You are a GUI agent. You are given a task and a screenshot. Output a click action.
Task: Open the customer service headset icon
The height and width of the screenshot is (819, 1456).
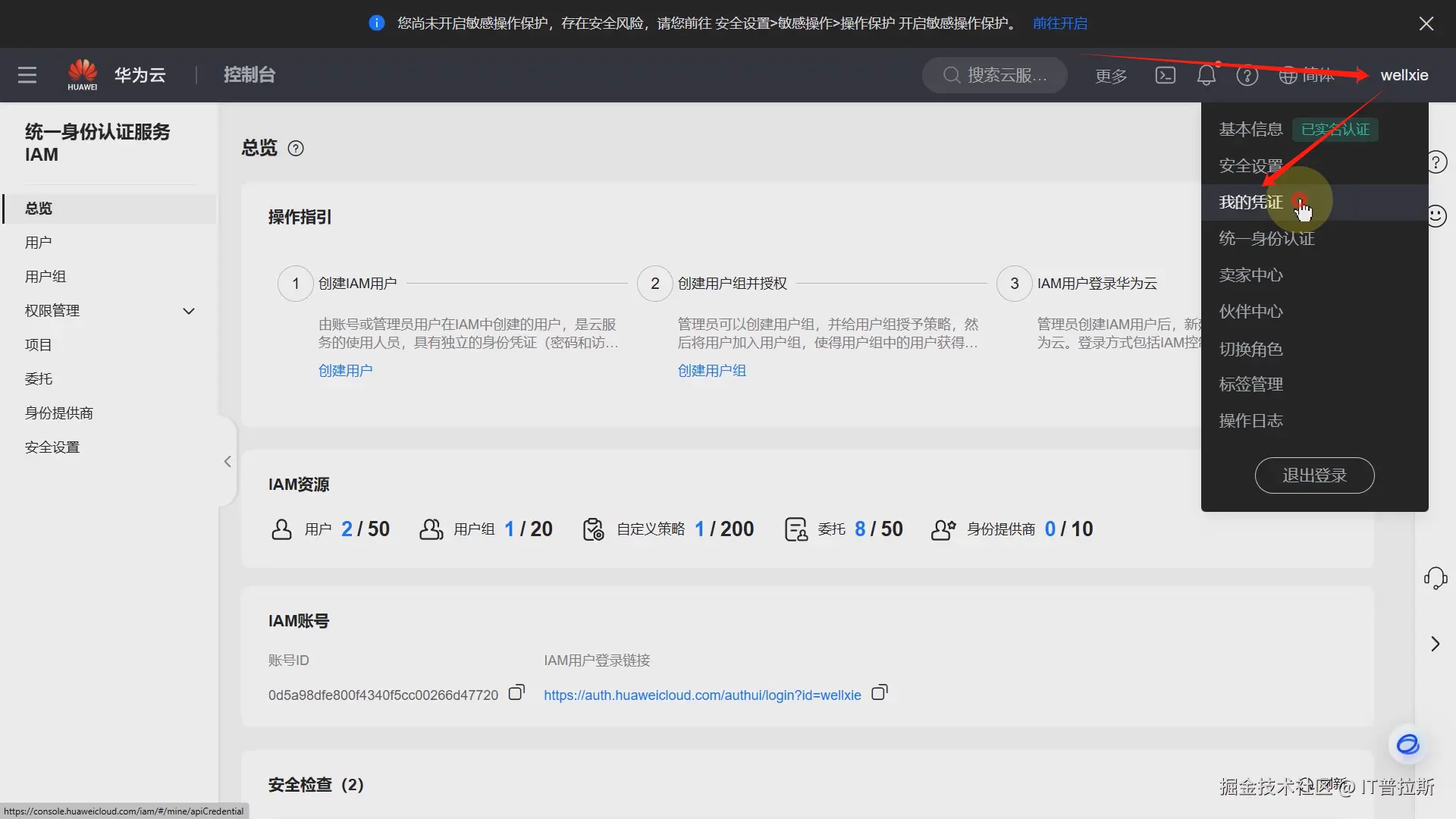1435,579
